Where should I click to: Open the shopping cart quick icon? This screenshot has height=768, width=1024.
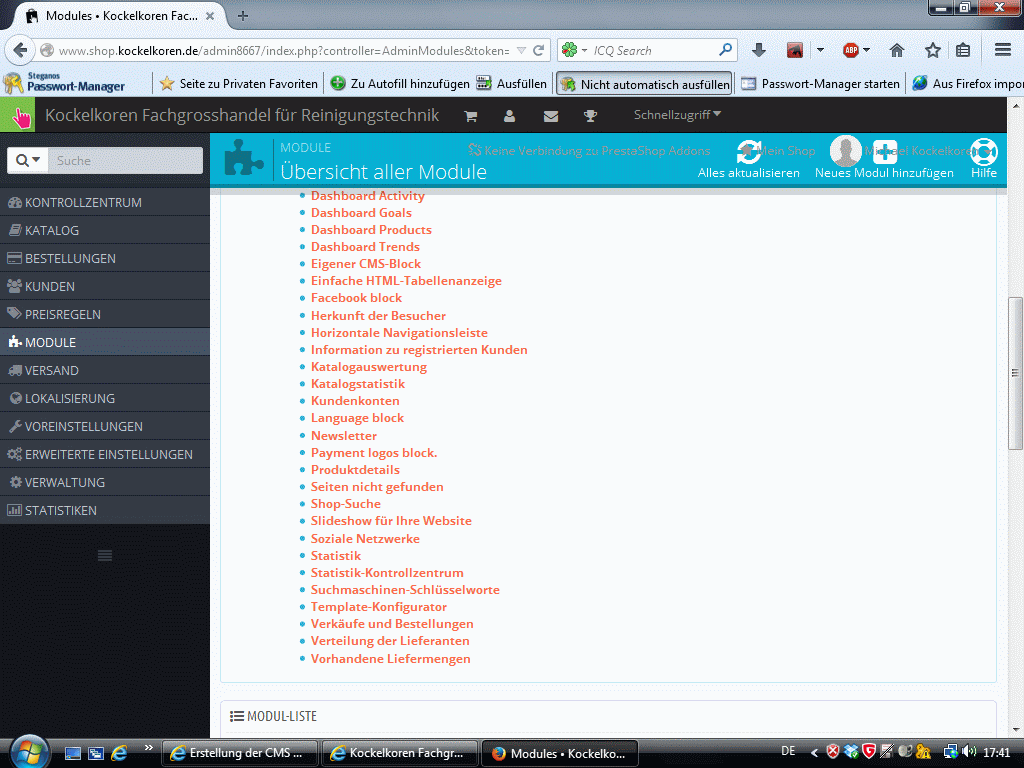point(470,116)
